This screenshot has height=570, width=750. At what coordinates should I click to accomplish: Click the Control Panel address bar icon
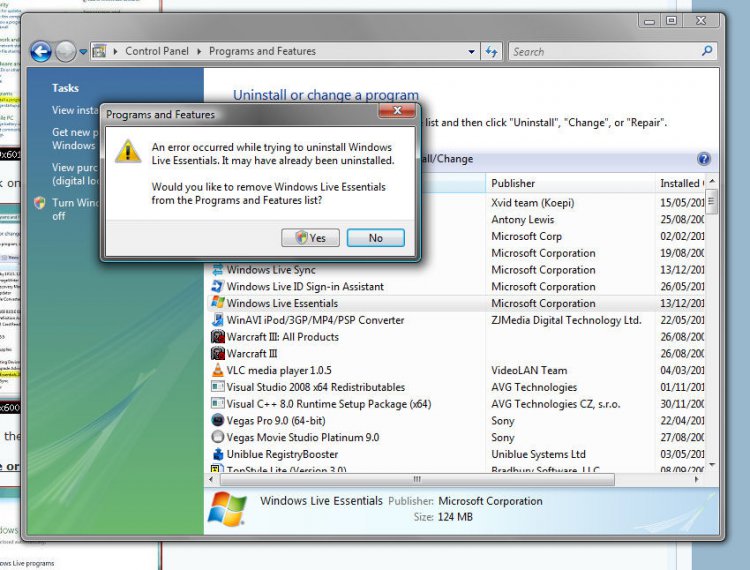click(99, 51)
